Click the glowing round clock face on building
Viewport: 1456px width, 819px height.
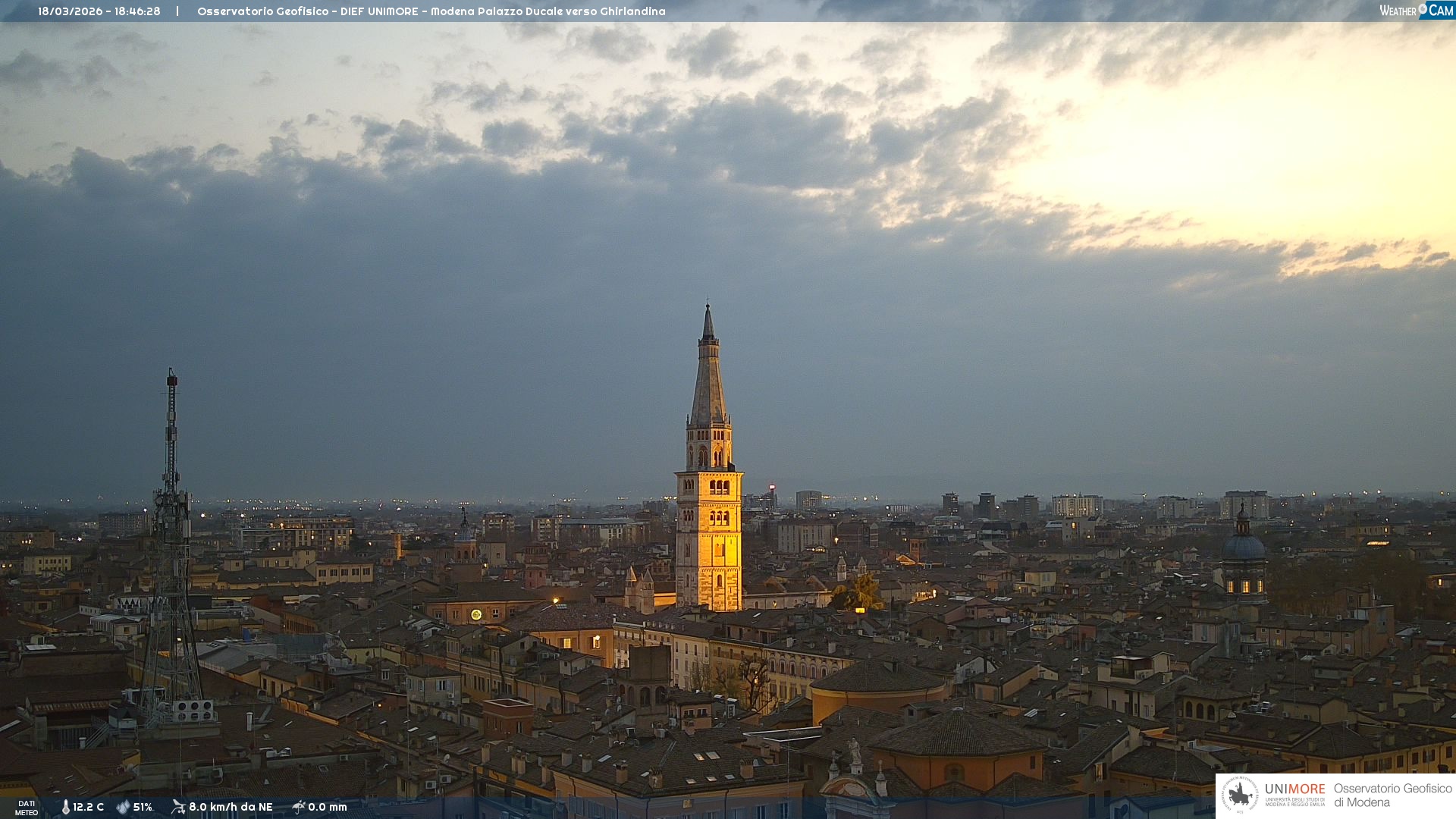click(x=476, y=614)
